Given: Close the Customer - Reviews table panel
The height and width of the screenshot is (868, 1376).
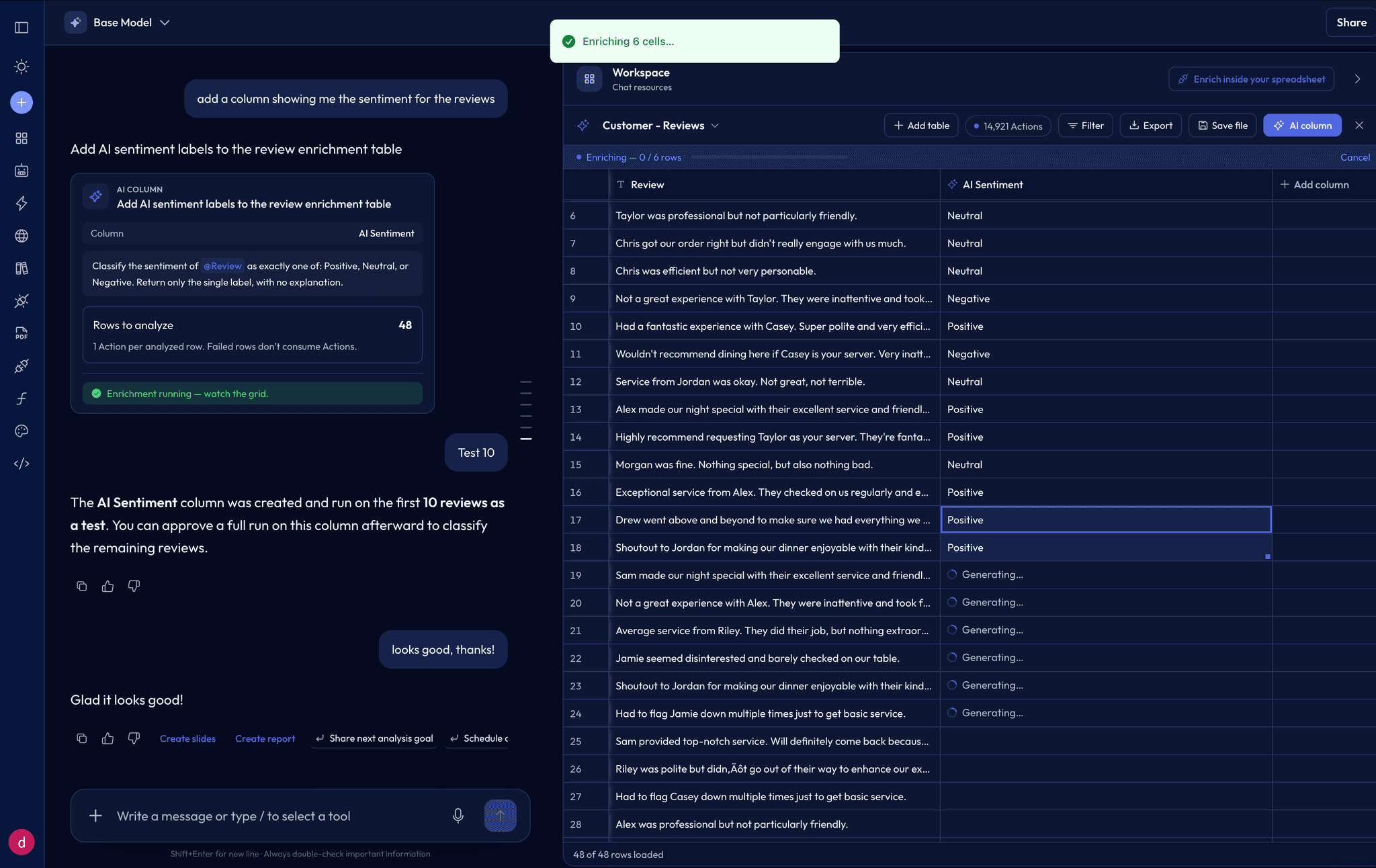Looking at the screenshot, I should tap(1359, 126).
